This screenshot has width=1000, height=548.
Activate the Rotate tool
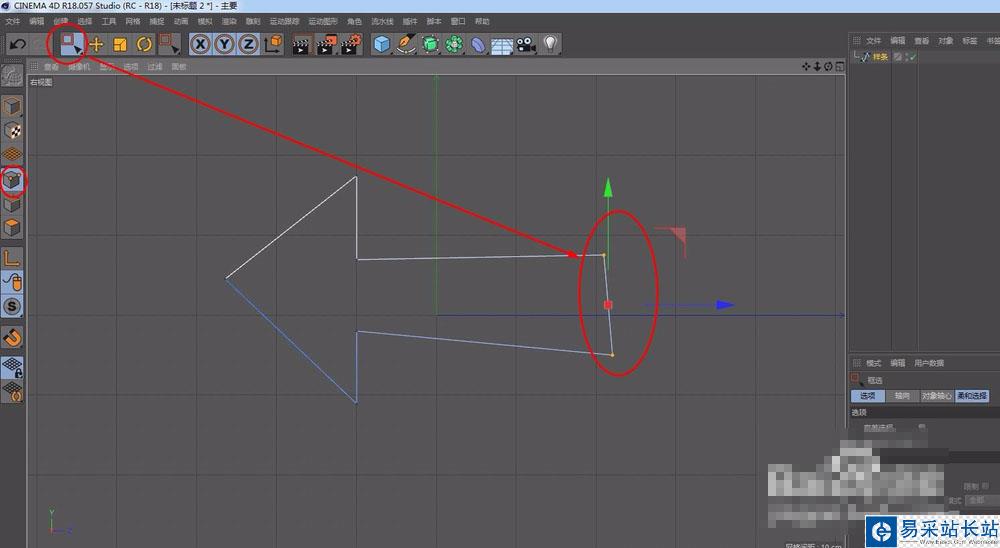click(144, 44)
